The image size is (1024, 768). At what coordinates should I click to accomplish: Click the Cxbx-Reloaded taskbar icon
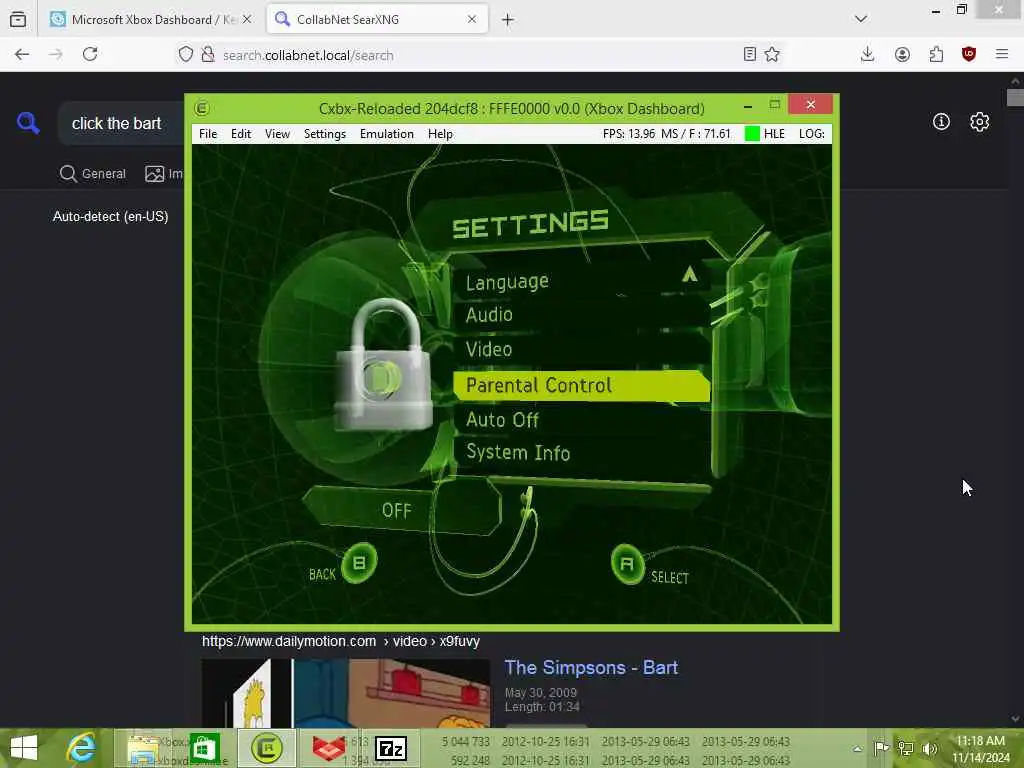click(x=266, y=748)
